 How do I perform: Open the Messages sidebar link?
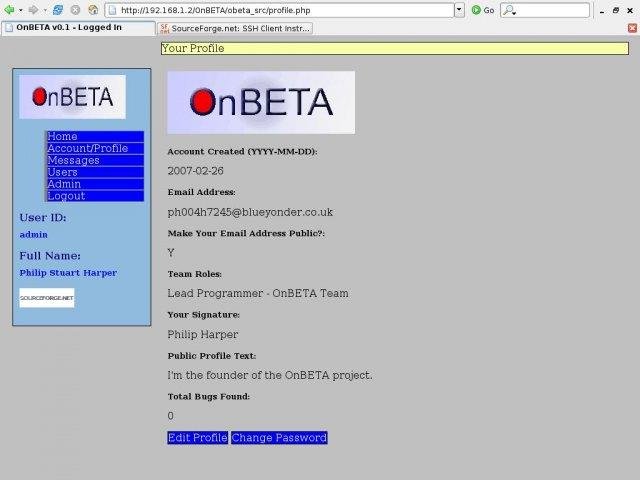pos(95,160)
